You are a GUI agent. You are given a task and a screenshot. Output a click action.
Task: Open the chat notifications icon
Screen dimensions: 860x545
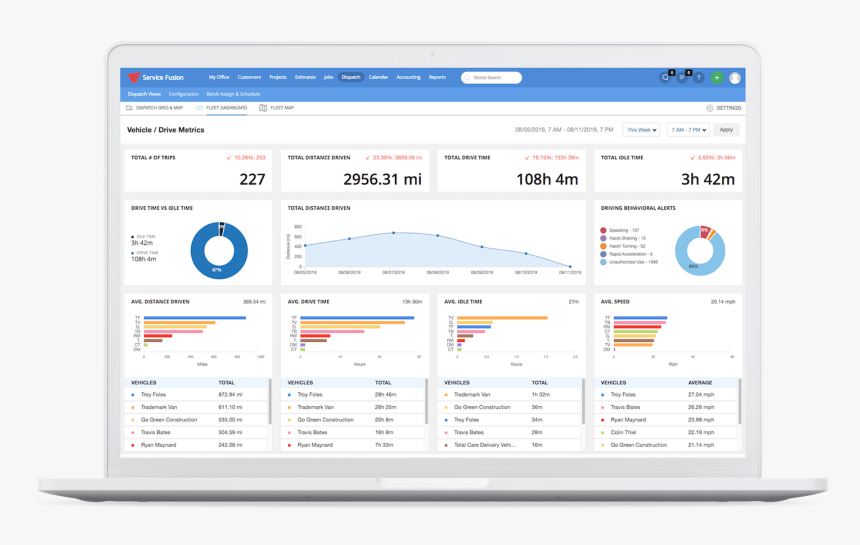coord(665,77)
